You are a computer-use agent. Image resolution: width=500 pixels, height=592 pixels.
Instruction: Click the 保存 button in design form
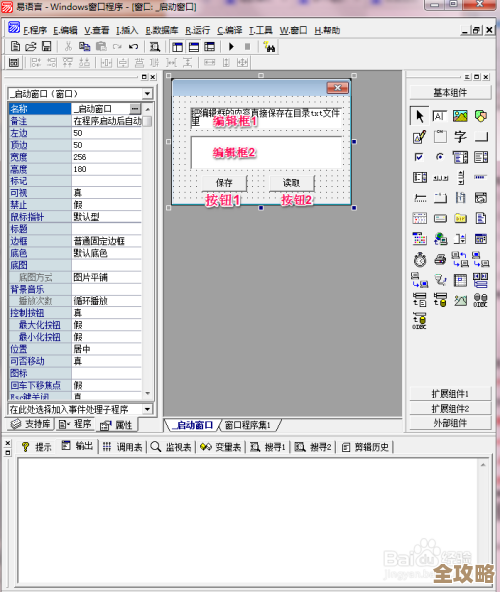tap(224, 183)
